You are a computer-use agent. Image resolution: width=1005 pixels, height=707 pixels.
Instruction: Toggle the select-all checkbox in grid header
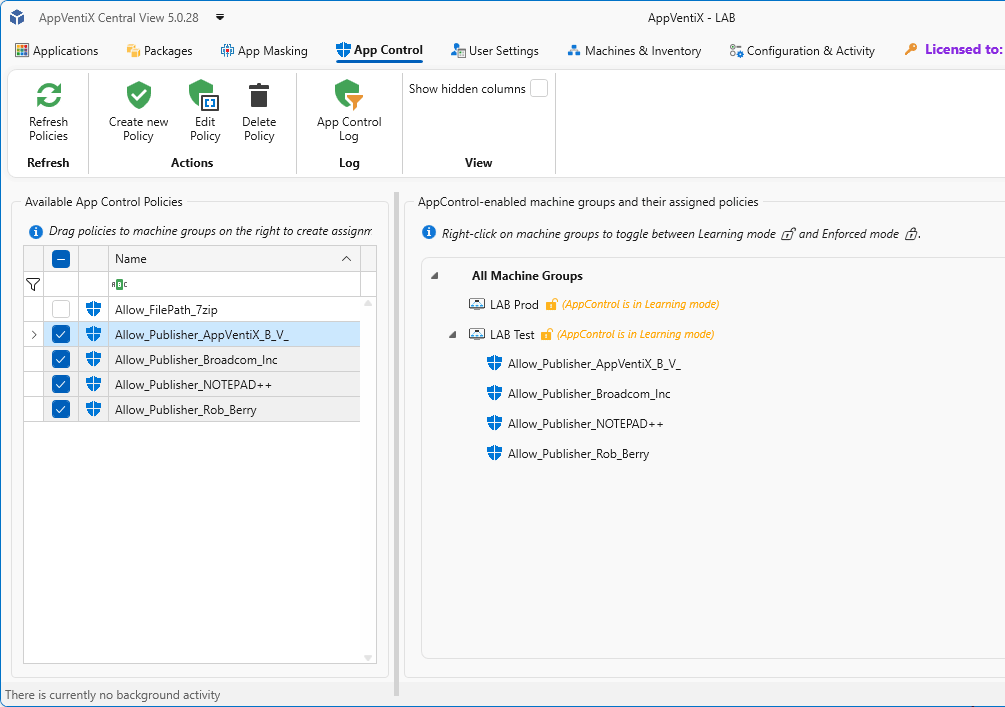pos(61,259)
